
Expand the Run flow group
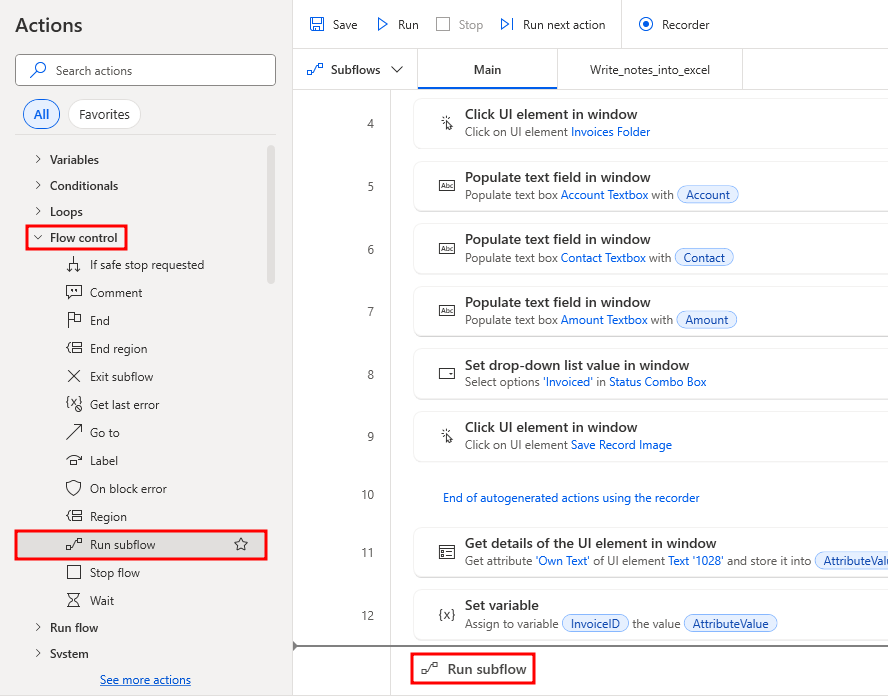(x=38, y=627)
